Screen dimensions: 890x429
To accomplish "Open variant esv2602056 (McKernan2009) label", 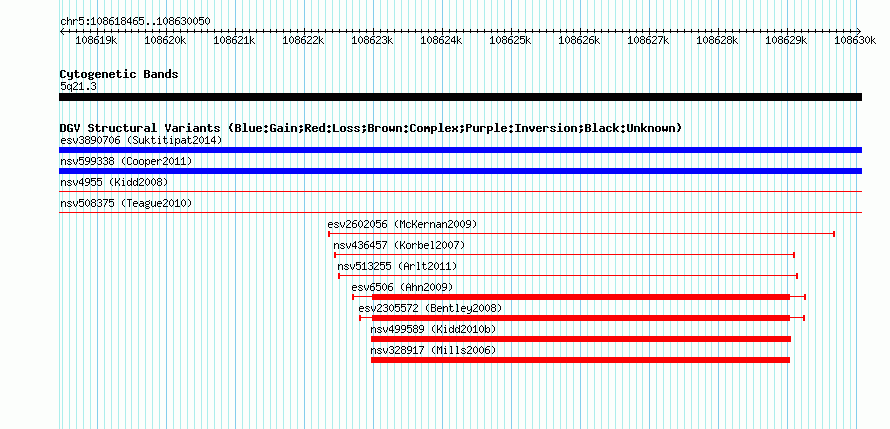I will [402, 224].
